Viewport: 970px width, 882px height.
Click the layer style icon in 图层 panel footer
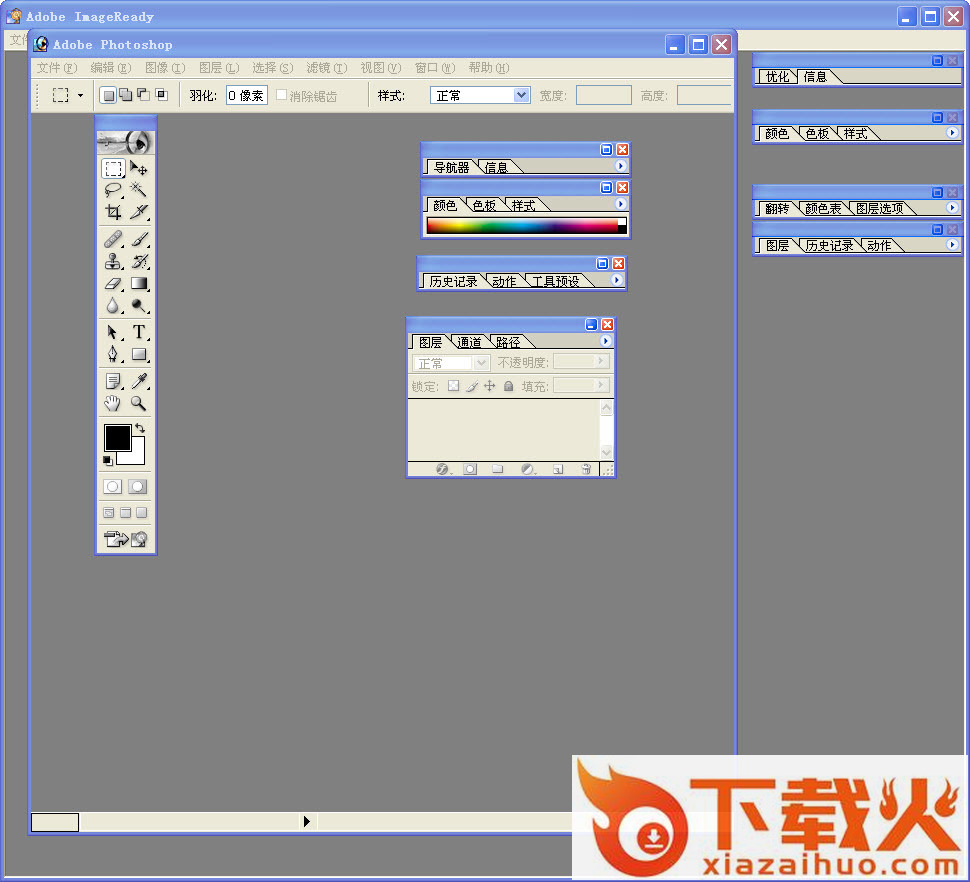point(442,469)
